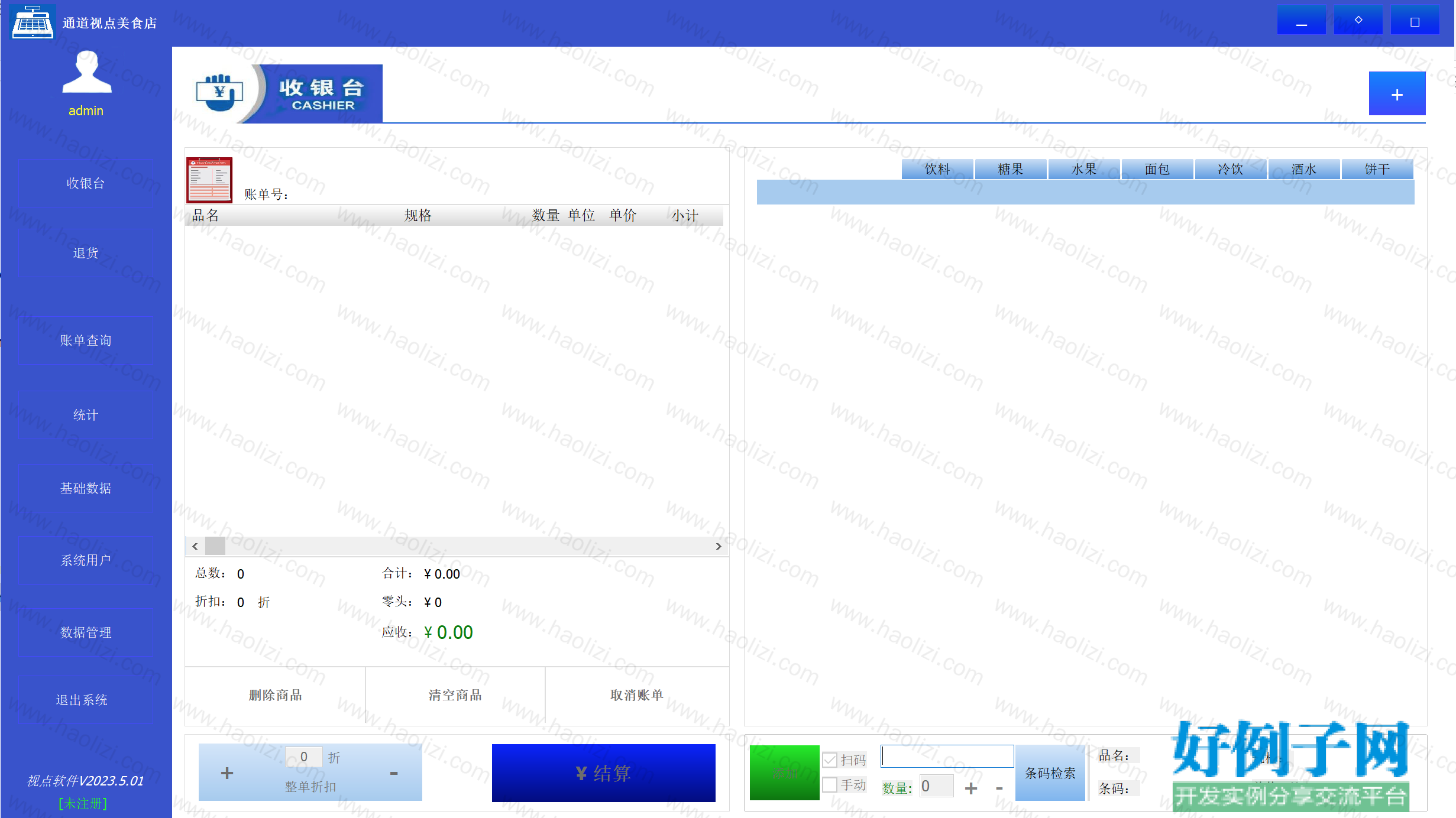Click the 应收 ¥ 0.00 amount
Viewport: 1456px width, 818px height.
coord(448,632)
